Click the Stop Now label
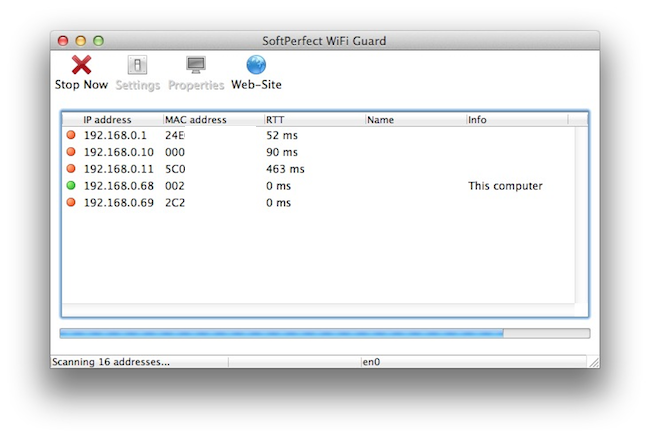The image size is (650, 438). [81, 85]
